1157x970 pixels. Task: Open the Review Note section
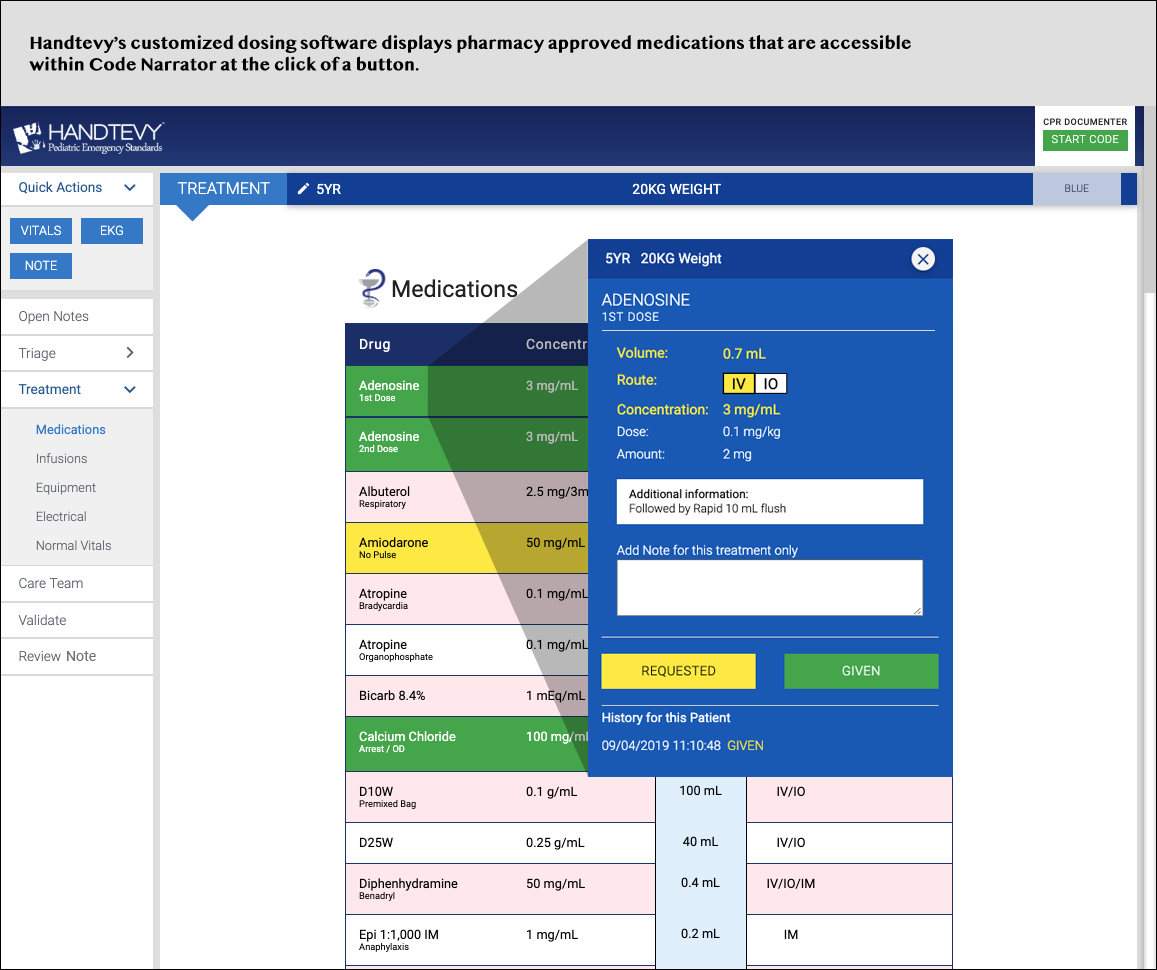[x=77, y=657]
